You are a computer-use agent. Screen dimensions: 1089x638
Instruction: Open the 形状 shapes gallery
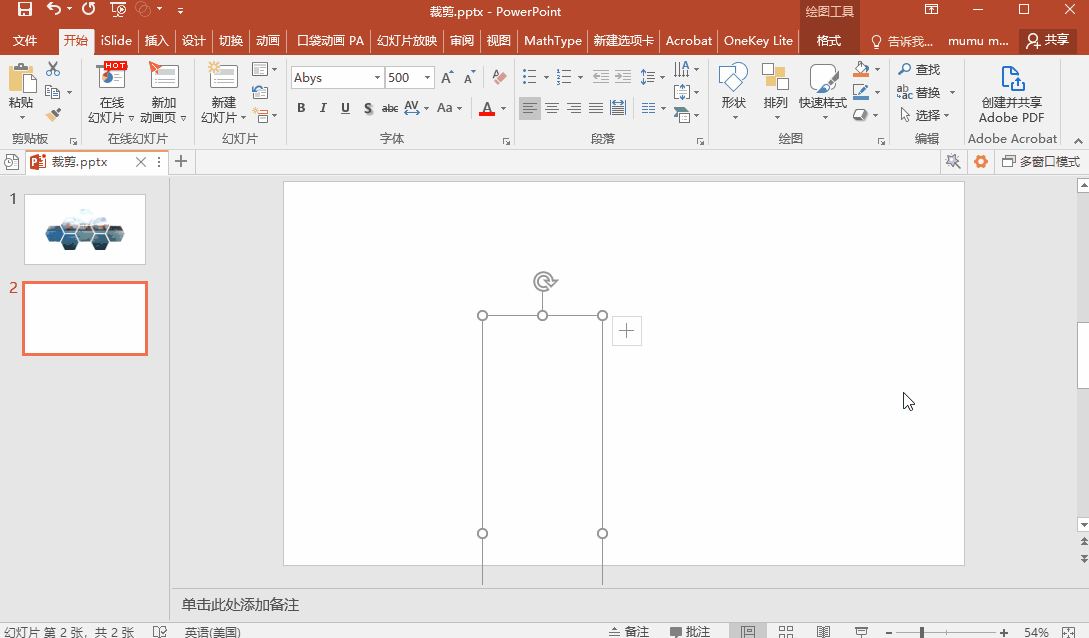tap(733, 88)
